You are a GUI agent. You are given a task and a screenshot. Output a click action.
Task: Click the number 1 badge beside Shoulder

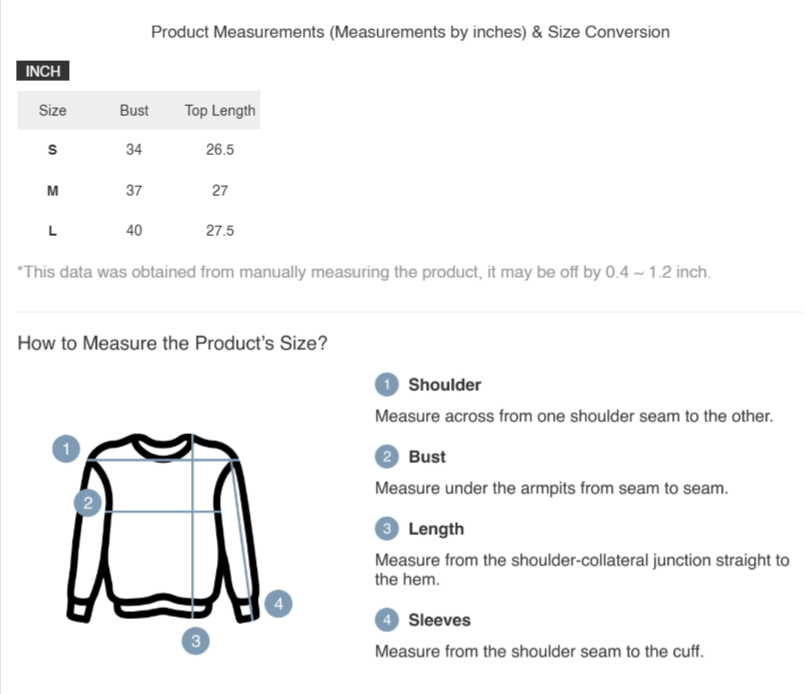[387, 385]
